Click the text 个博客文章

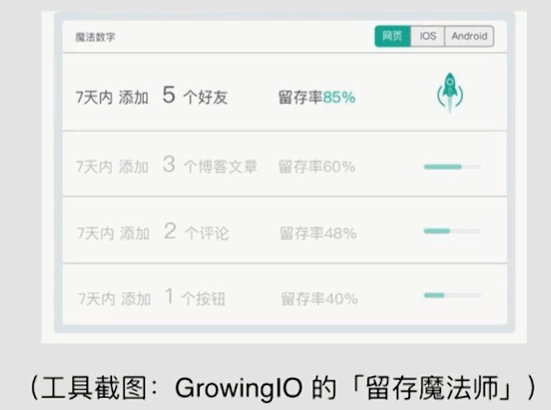pos(220,167)
